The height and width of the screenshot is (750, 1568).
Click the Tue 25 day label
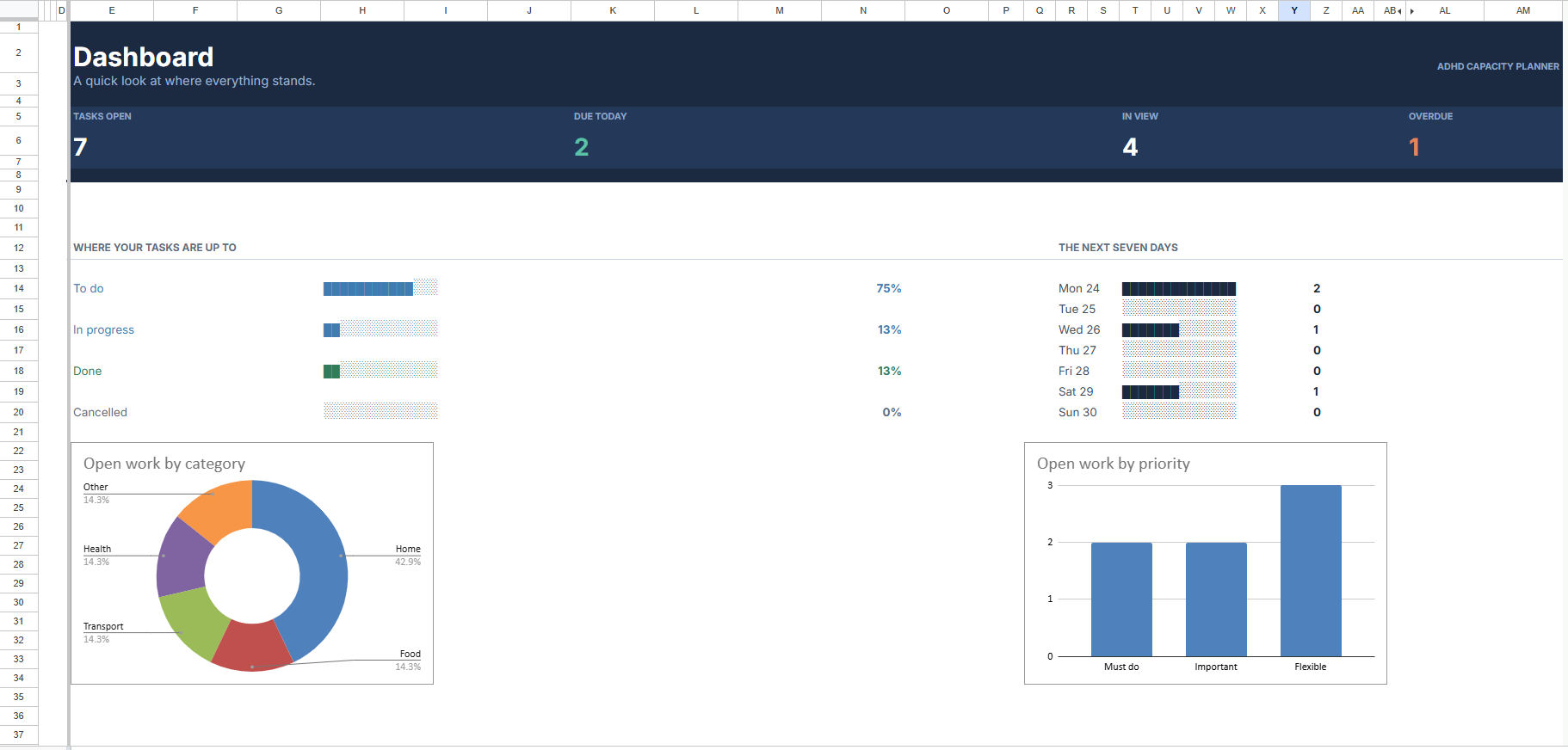[1077, 309]
